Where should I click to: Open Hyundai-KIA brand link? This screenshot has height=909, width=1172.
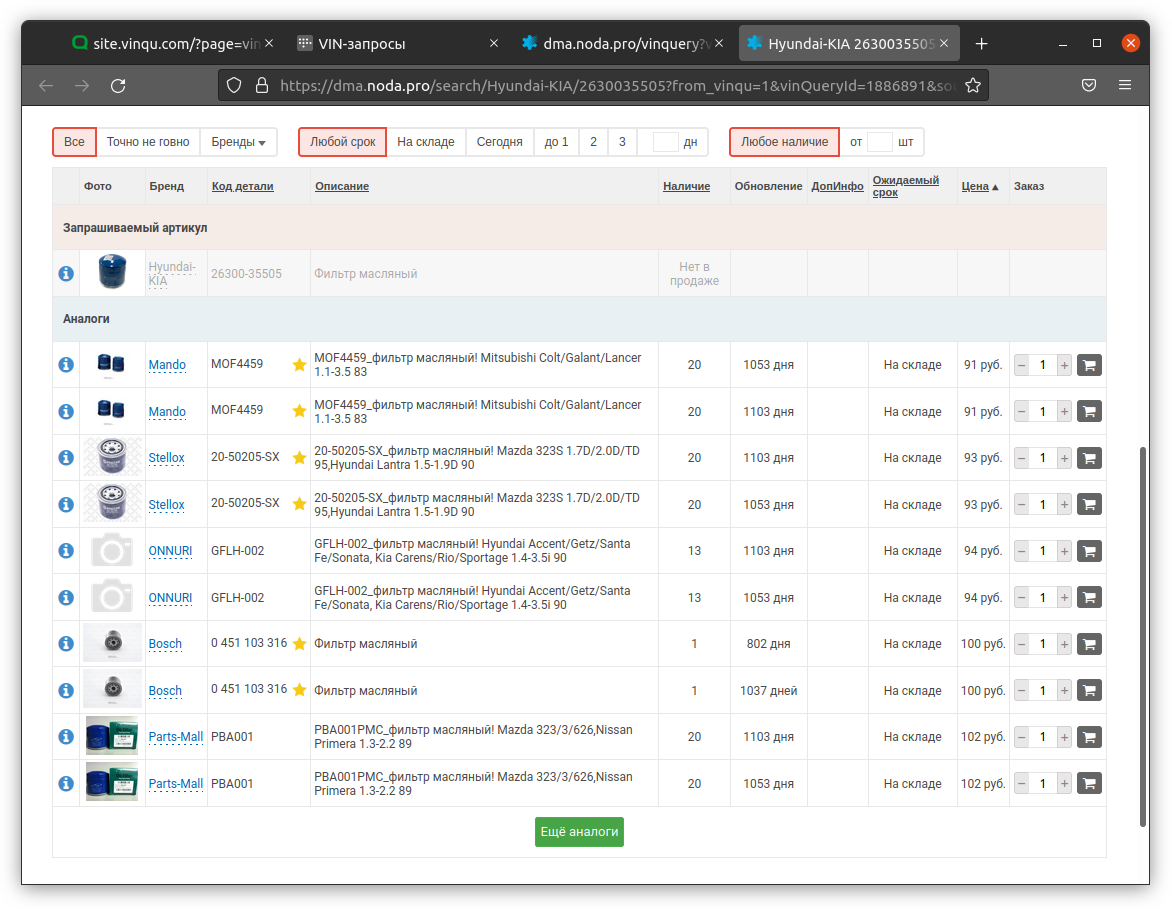[x=171, y=274]
